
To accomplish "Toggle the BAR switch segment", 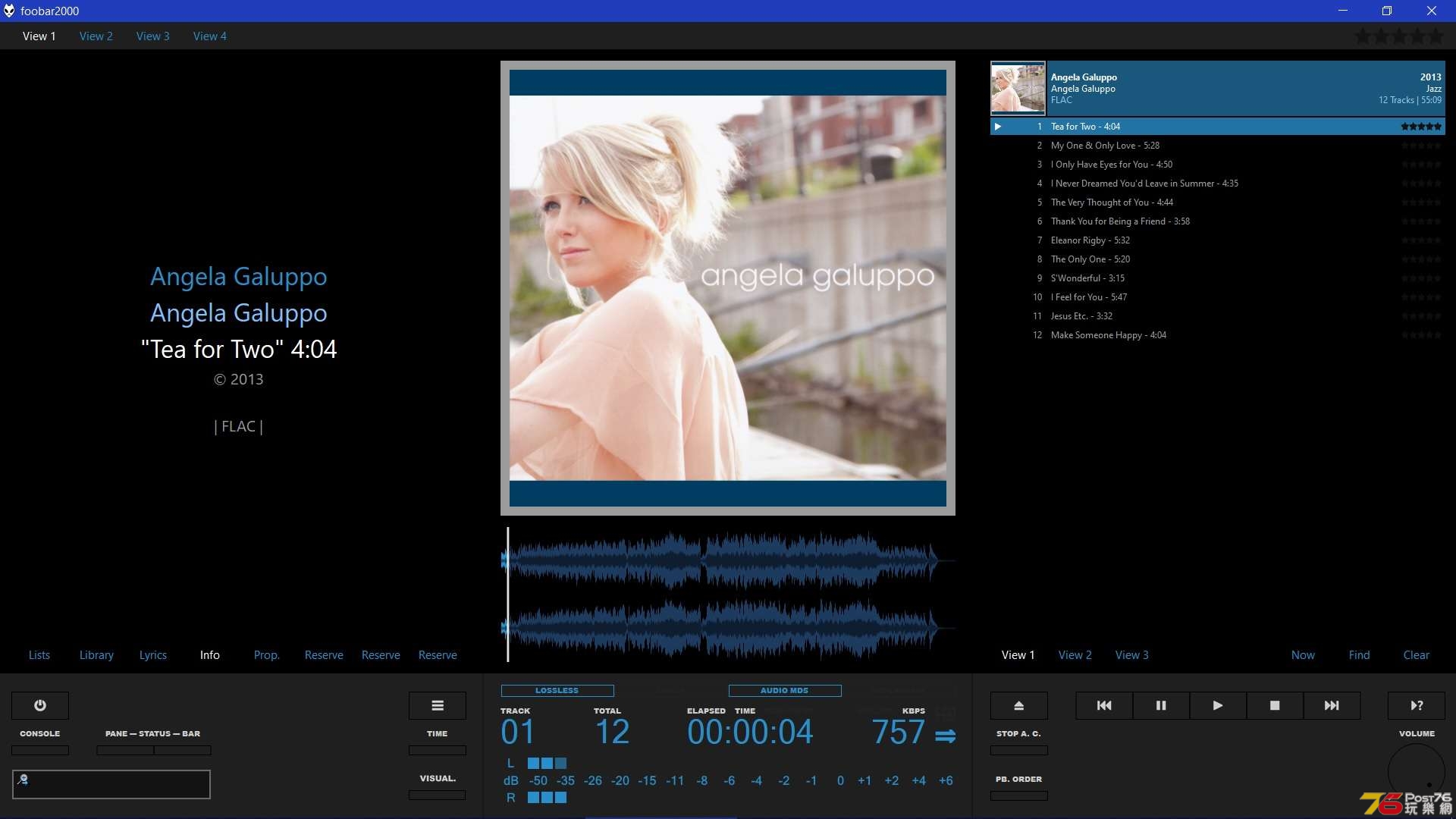I will click(x=183, y=750).
